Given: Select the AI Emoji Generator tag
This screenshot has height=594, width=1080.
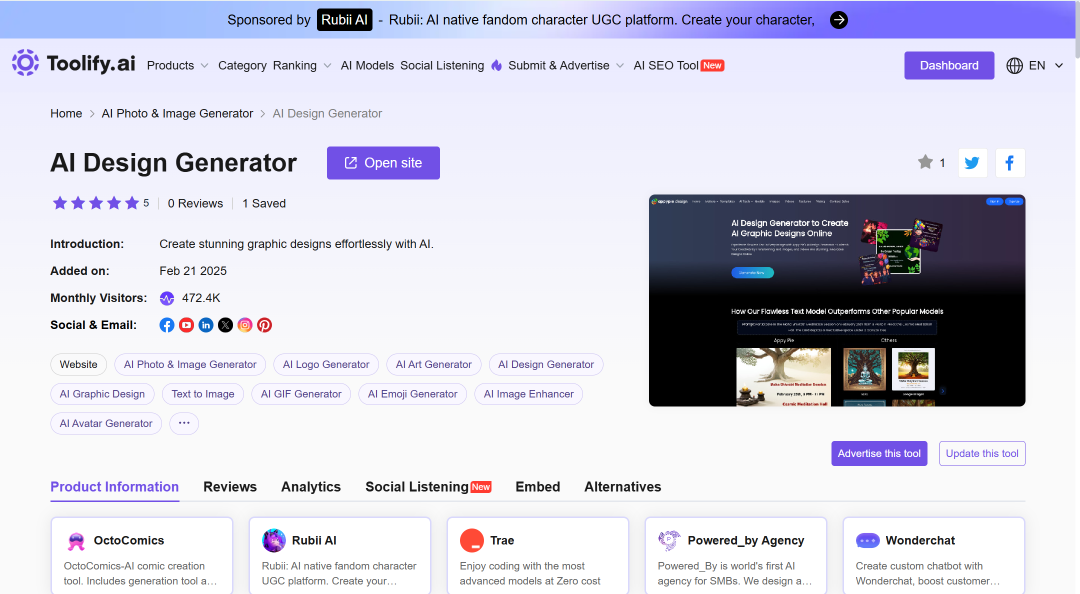Looking at the screenshot, I should [413, 394].
